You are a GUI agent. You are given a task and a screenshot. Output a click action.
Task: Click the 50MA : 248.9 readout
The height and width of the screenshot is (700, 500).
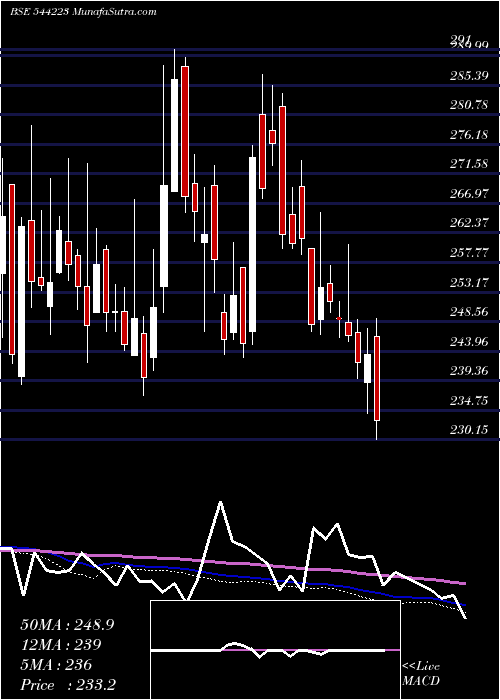(x=67, y=625)
